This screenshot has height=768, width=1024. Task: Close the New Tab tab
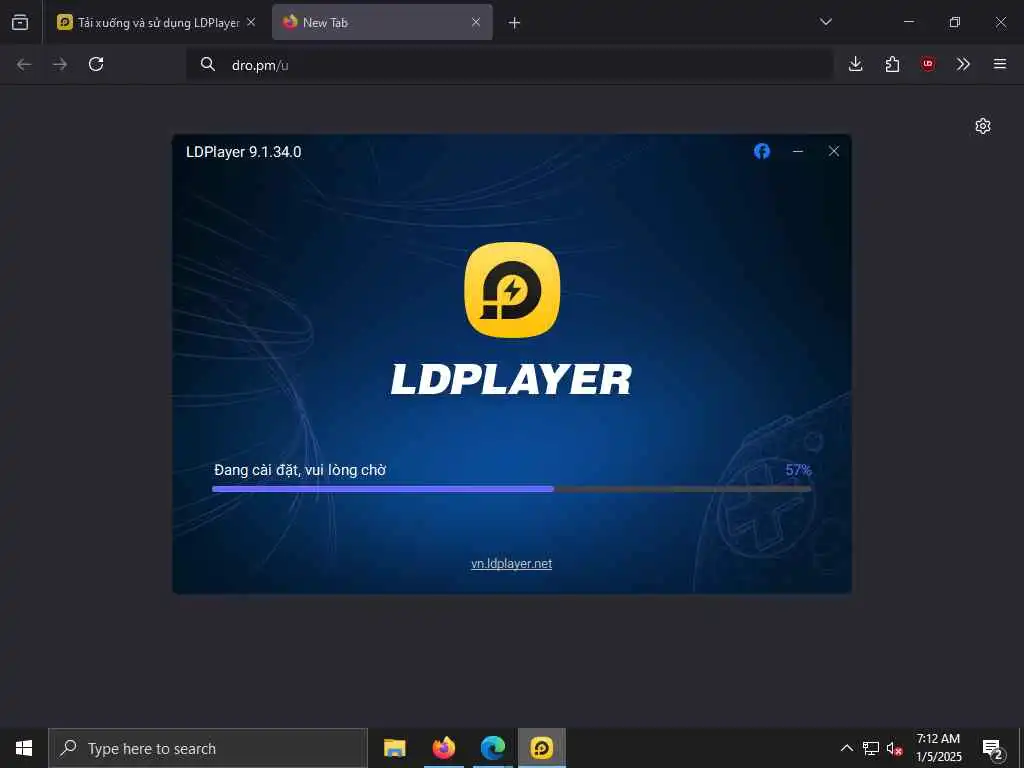[475, 22]
